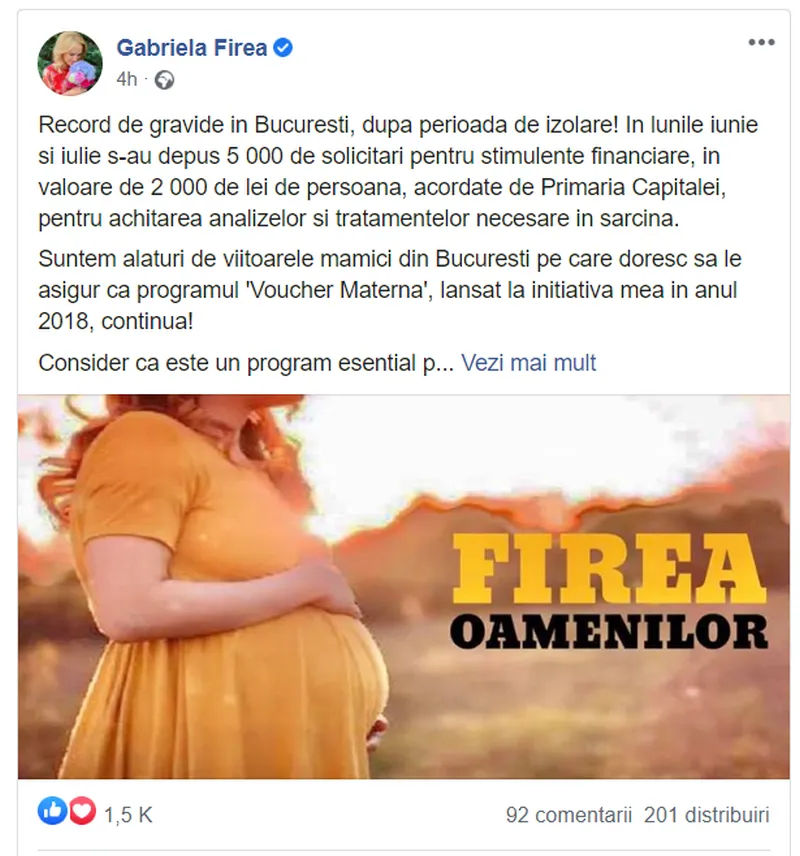Click the red heart Love reaction icon

82,810
